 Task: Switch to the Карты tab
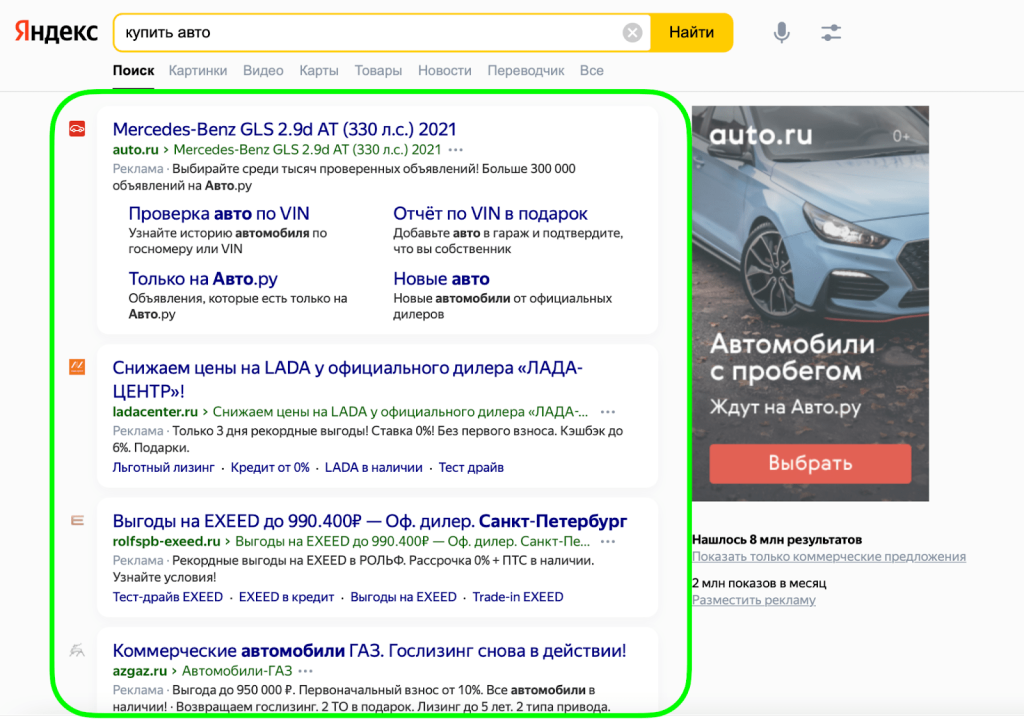(319, 71)
